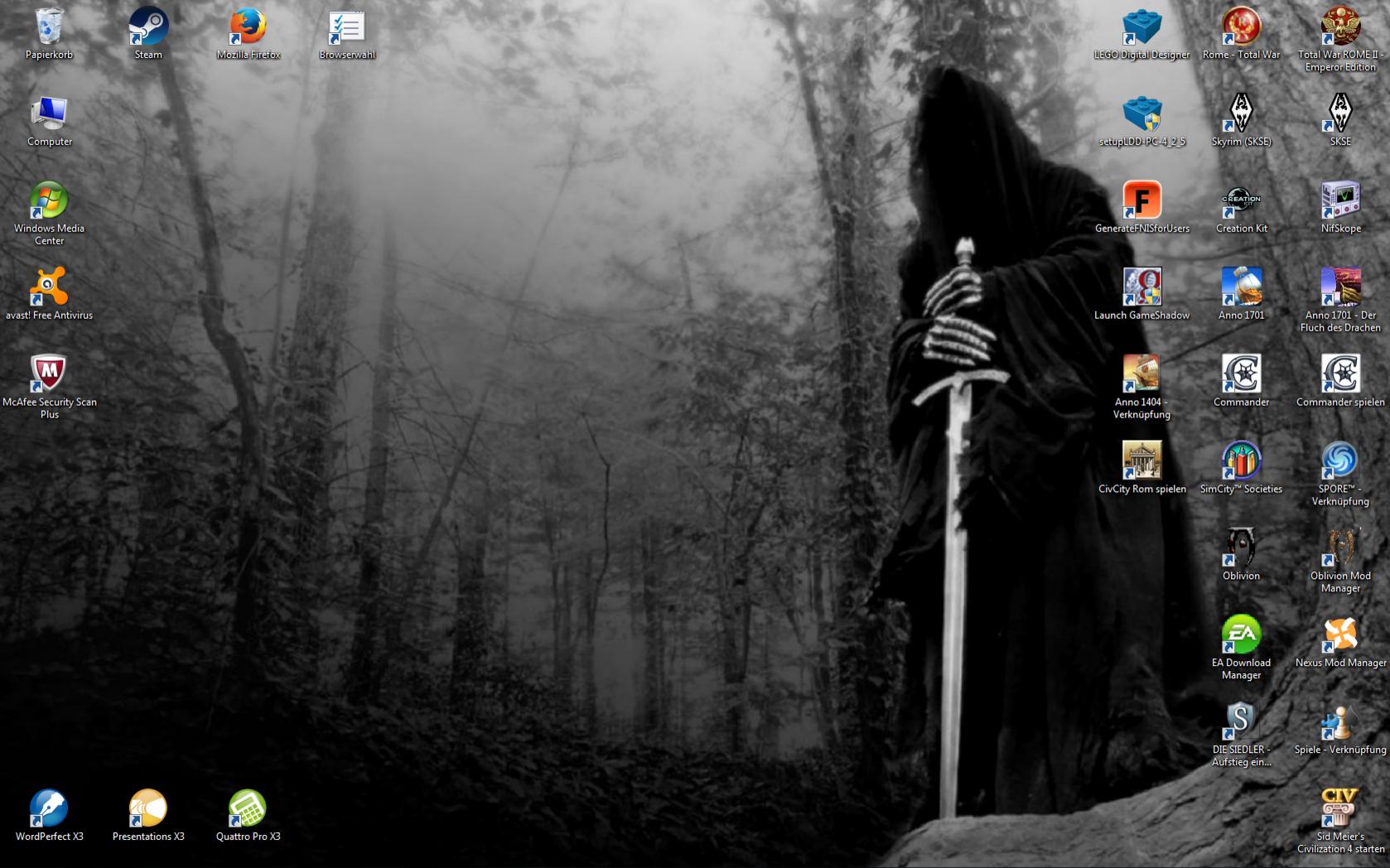Click the Browserwahl shortcut icon

347,27
